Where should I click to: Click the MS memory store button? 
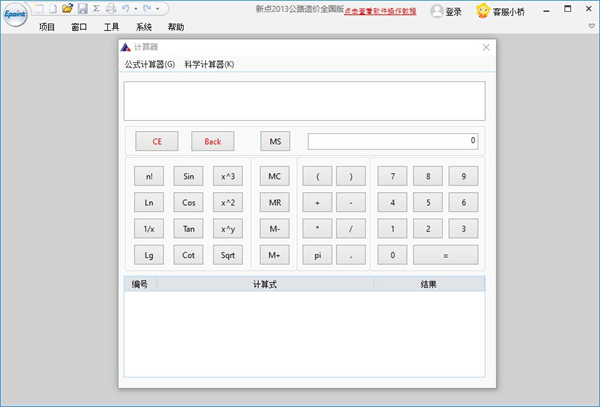coord(275,142)
